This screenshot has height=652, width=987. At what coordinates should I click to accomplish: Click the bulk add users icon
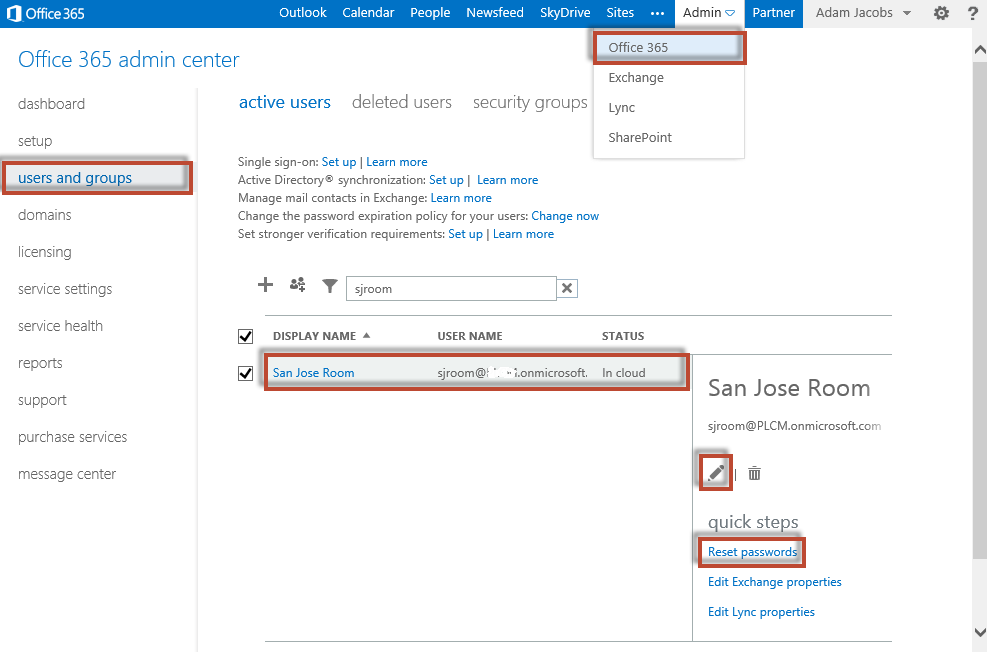(x=298, y=284)
